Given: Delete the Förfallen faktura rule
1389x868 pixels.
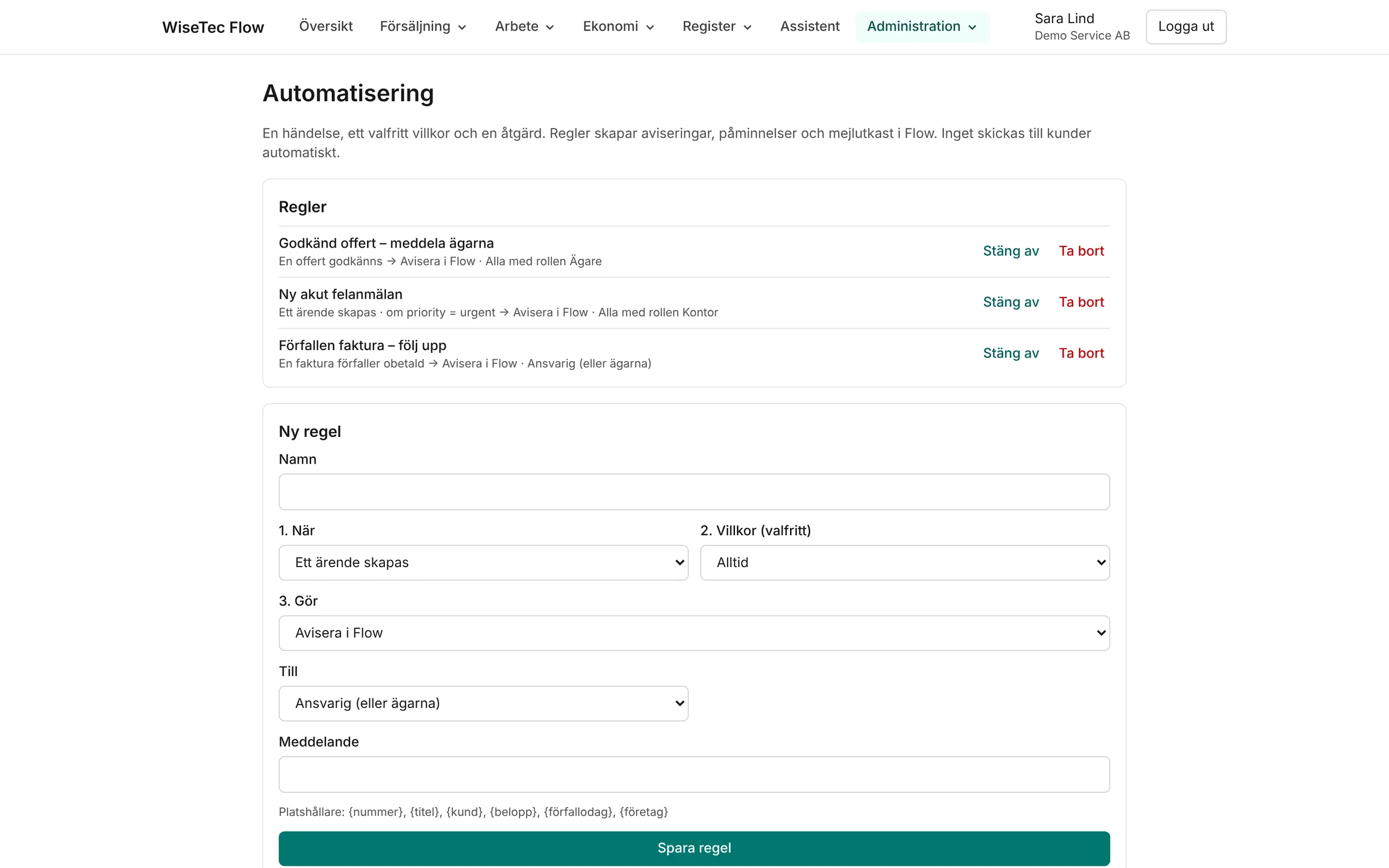Looking at the screenshot, I should 1081,353.
